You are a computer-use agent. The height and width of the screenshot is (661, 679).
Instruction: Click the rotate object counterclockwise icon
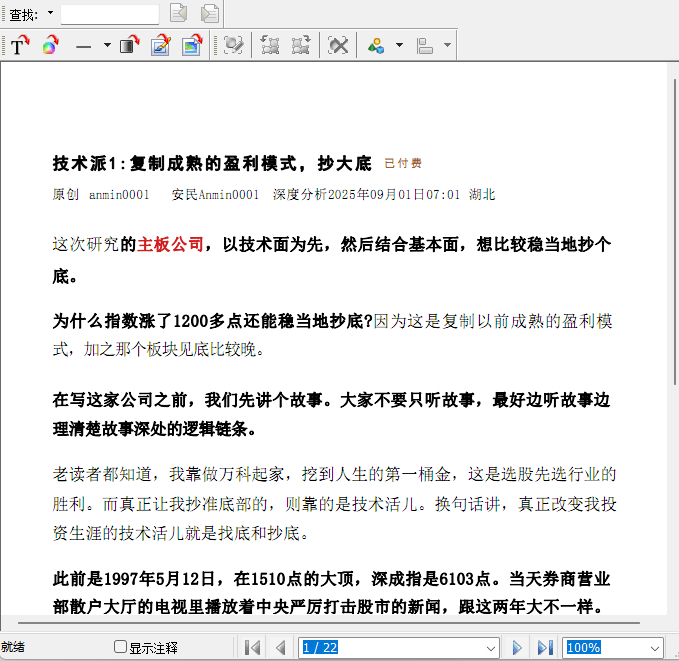[x=270, y=45]
